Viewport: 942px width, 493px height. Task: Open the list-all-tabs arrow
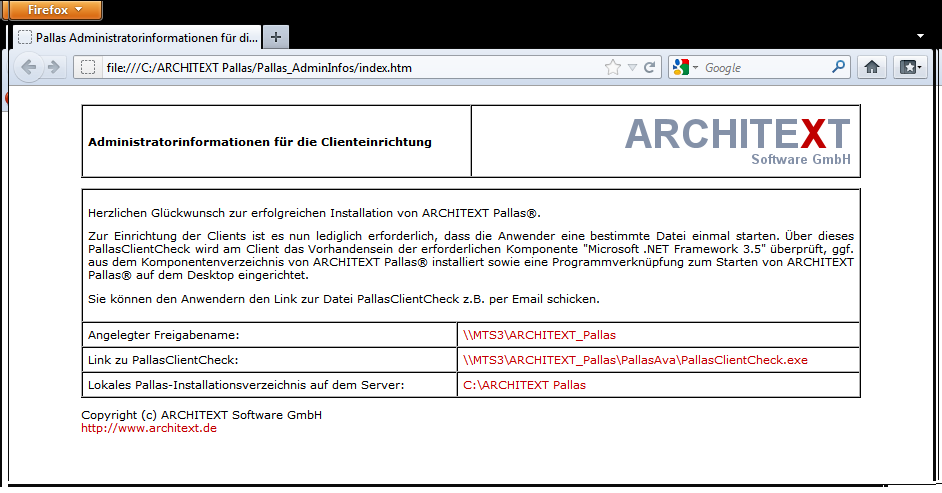pos(920,36)
